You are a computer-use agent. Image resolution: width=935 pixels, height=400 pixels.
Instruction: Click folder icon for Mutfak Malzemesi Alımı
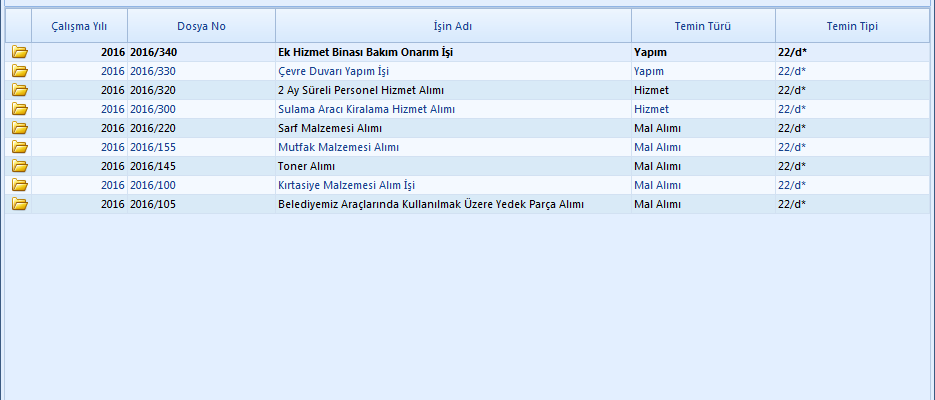coord(19,147)
